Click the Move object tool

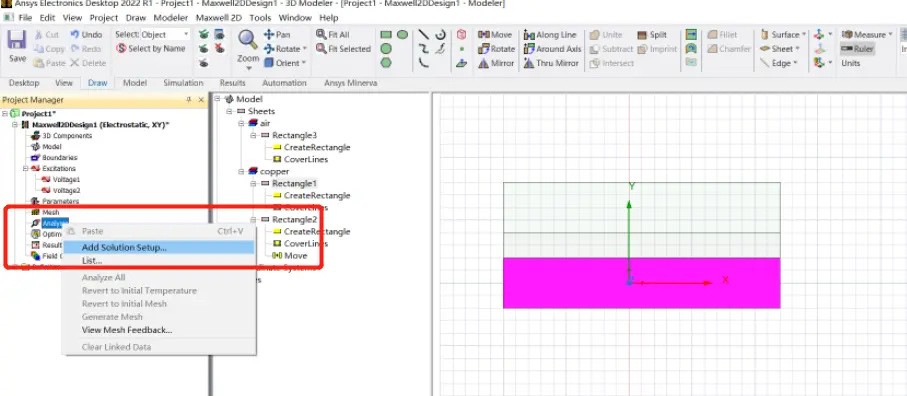[495, 35]
